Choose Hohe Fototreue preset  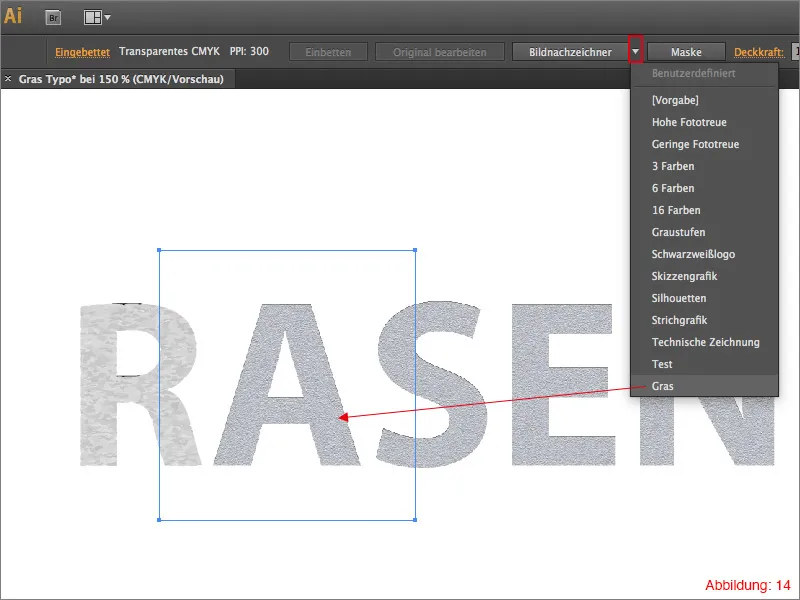[x=705, y=122]
